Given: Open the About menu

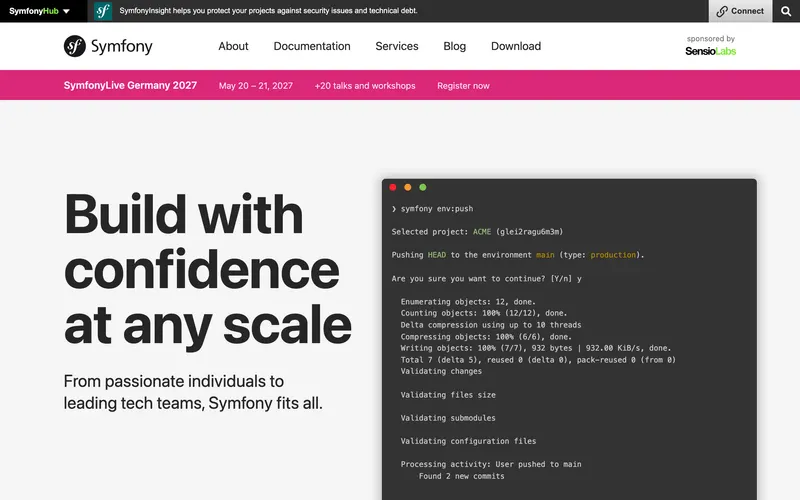Looking at the screenshot, I should coord(233,46).
